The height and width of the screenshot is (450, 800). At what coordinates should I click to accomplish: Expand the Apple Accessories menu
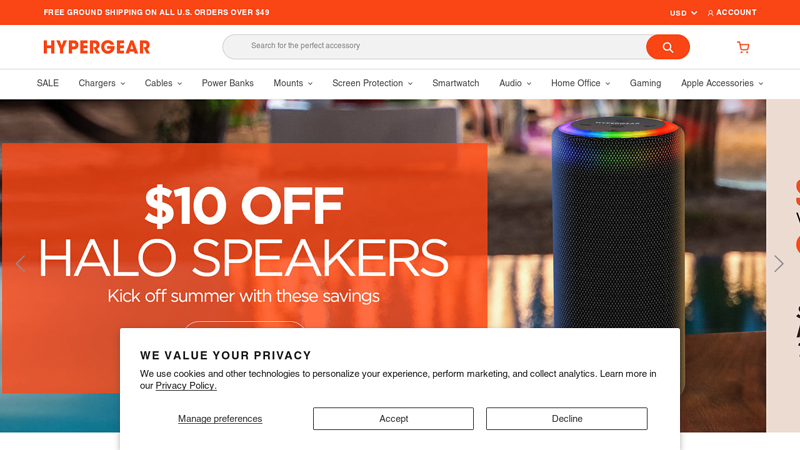[x=722, y=83]
